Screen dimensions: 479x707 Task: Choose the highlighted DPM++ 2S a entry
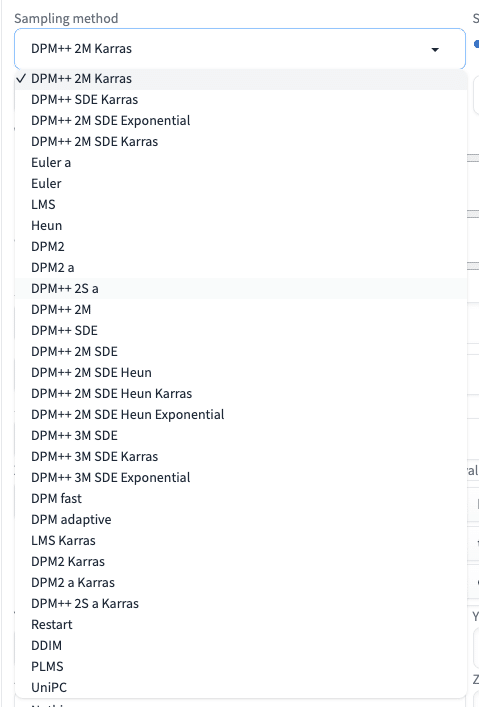pos(241,289)
